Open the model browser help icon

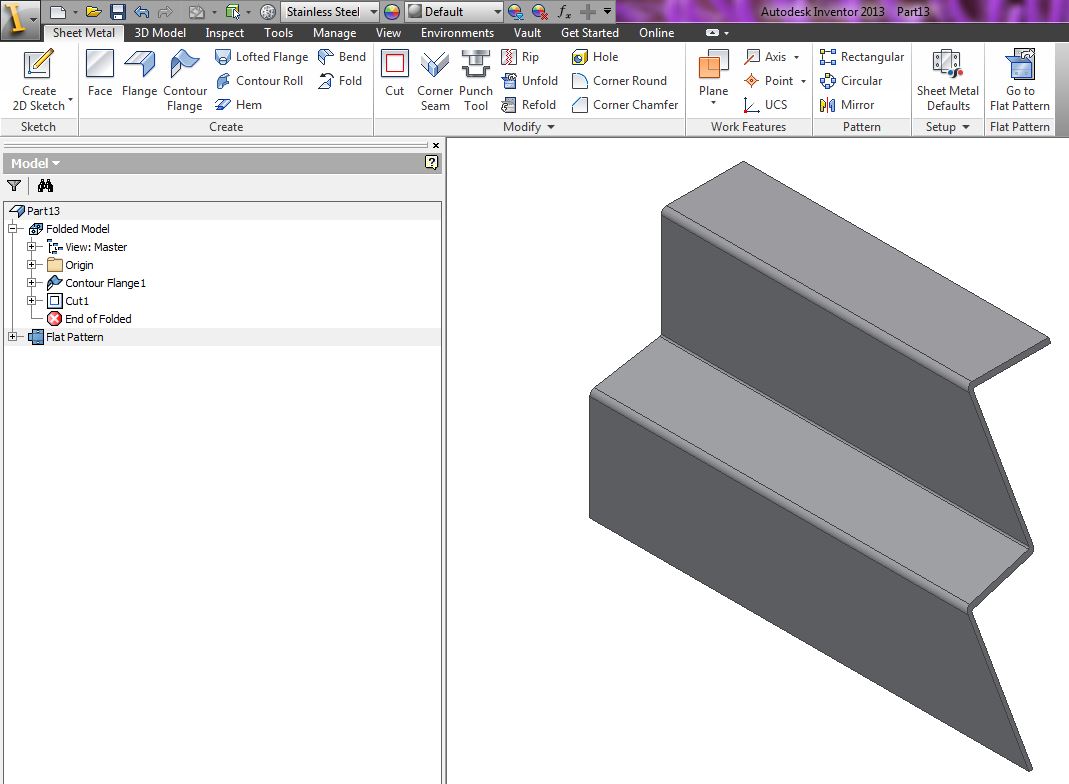point(431,162)
